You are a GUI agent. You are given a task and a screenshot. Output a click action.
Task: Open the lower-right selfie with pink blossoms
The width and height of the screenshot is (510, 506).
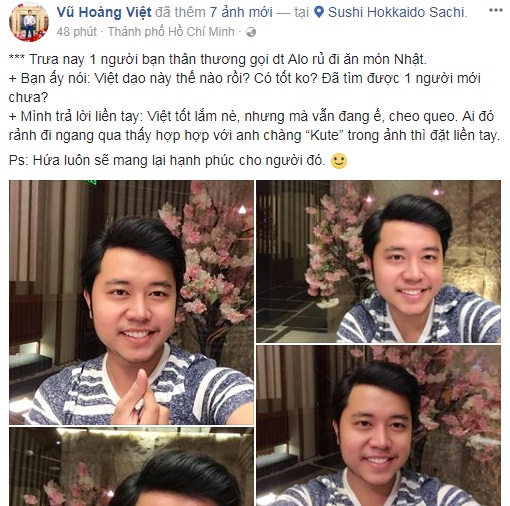(x=378, y=426)
